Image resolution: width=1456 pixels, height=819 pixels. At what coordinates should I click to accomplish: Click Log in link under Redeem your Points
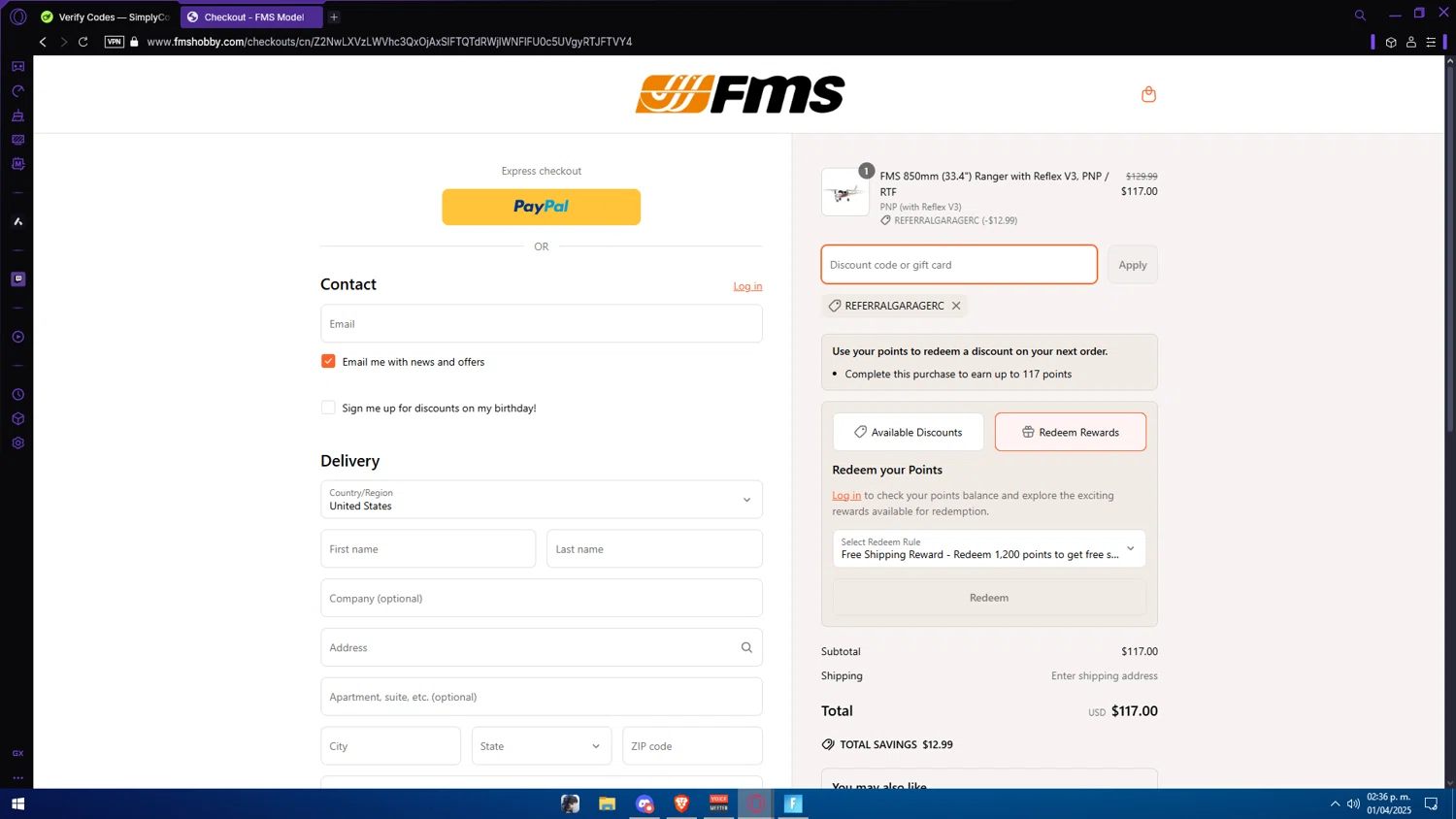click(846, 495)
